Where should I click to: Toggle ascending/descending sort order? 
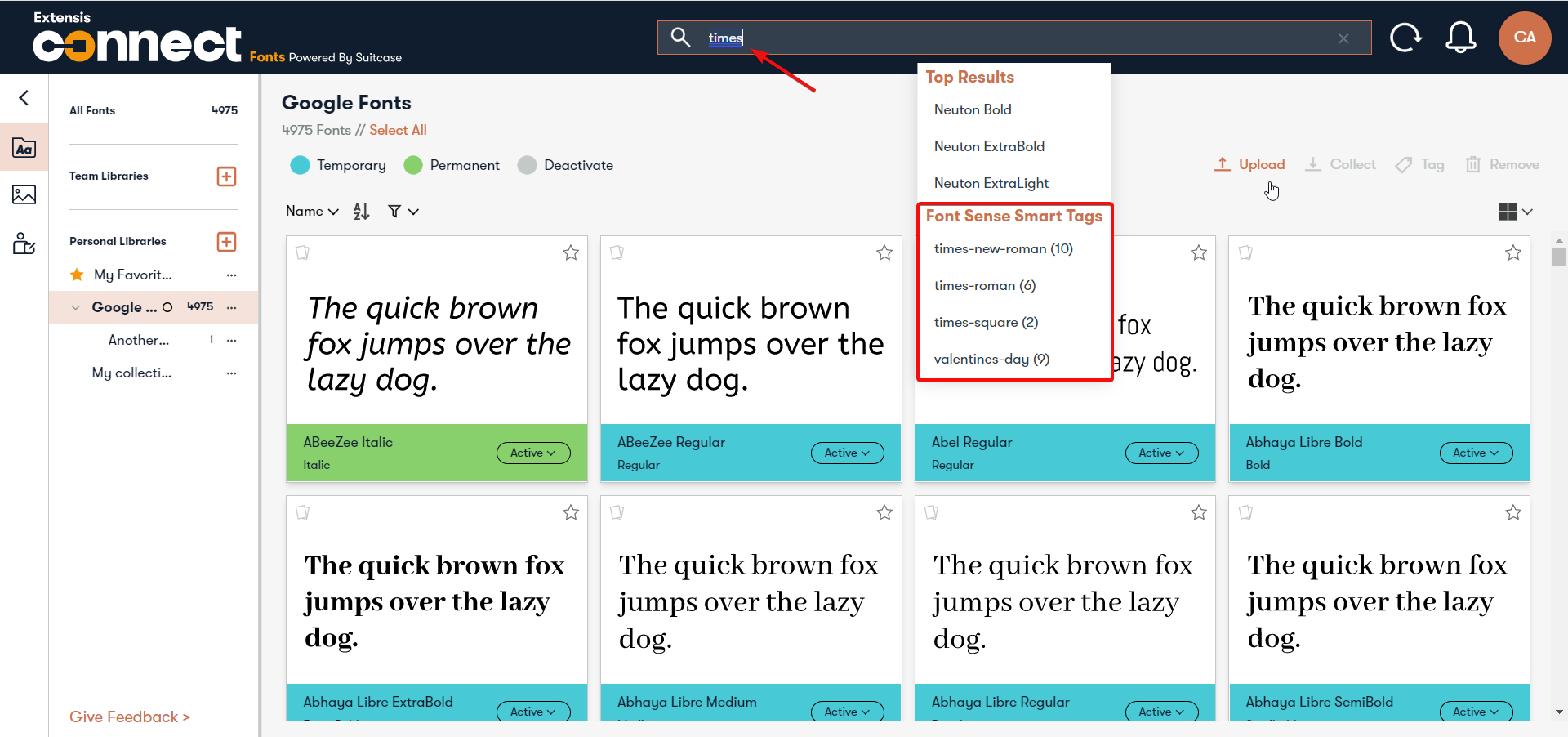tap(362, 212)
